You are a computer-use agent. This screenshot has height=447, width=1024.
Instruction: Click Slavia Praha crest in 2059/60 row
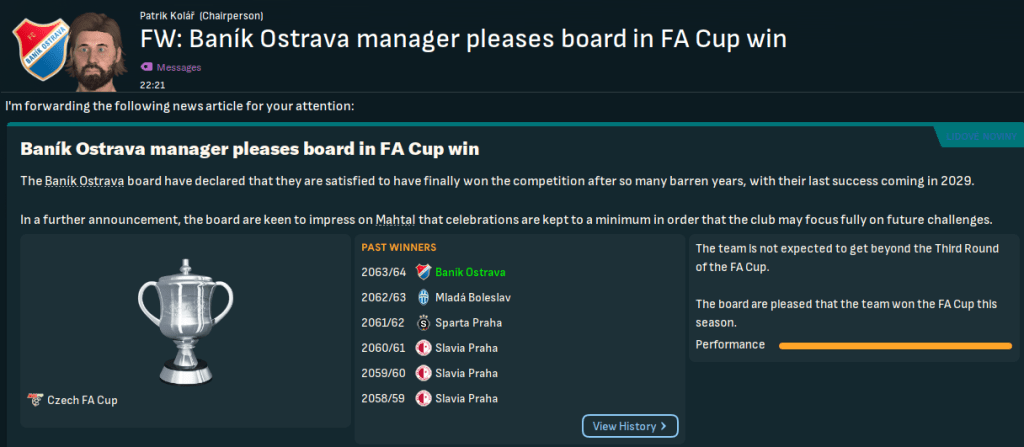click(x=423, y=373)
